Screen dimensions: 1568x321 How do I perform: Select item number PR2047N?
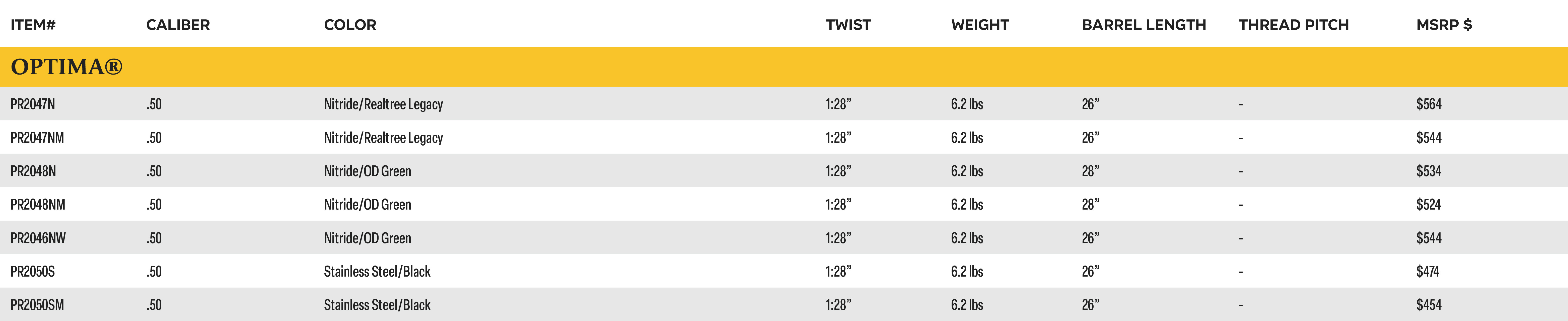33,104
